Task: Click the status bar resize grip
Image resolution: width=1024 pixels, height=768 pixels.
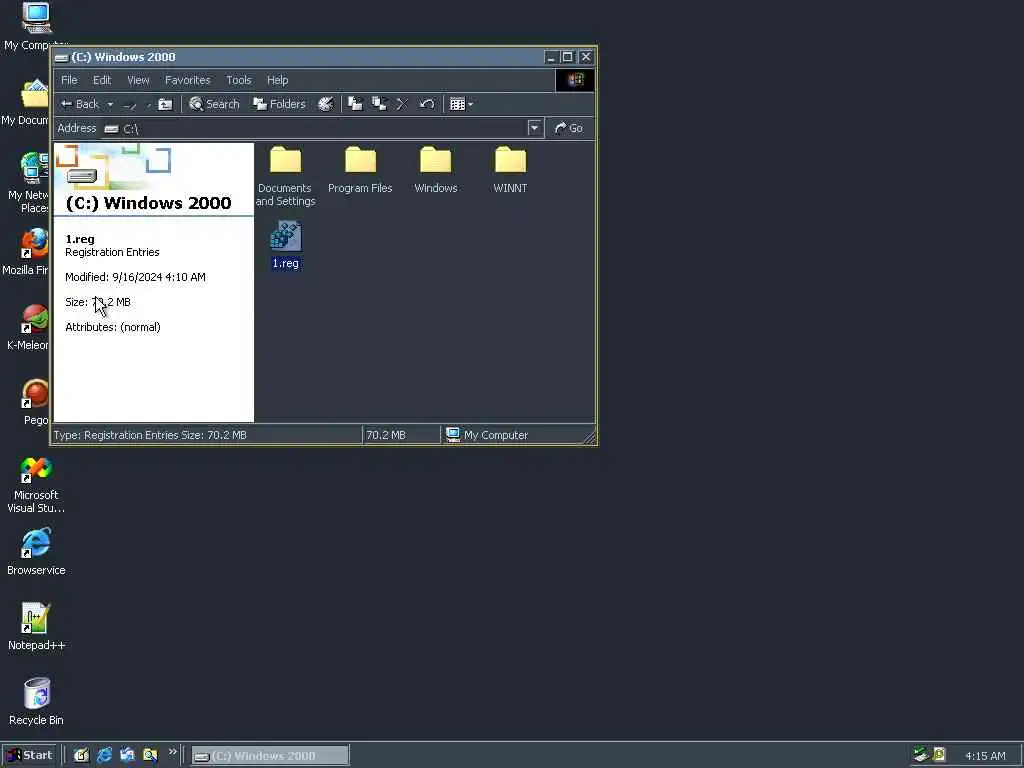Action: click(x=590, y=438)
